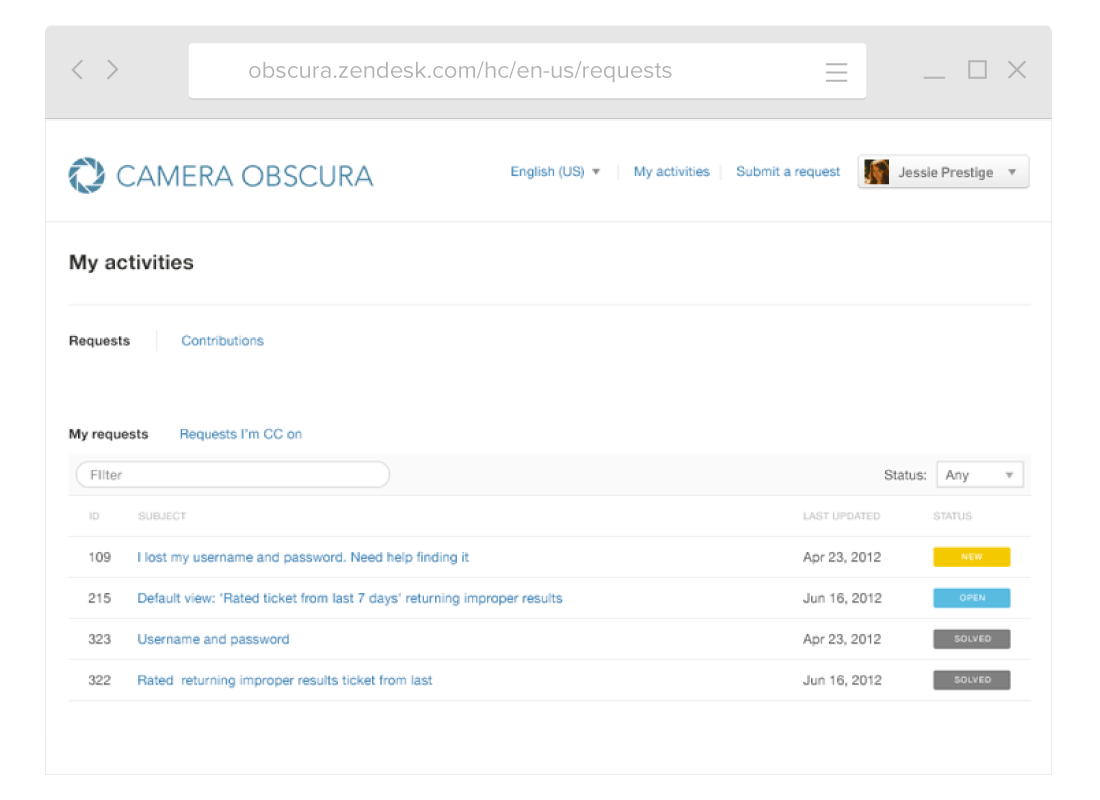Click Submit a request
Viewport: 1100px width, 800px height.
click(x=788, y=171)
